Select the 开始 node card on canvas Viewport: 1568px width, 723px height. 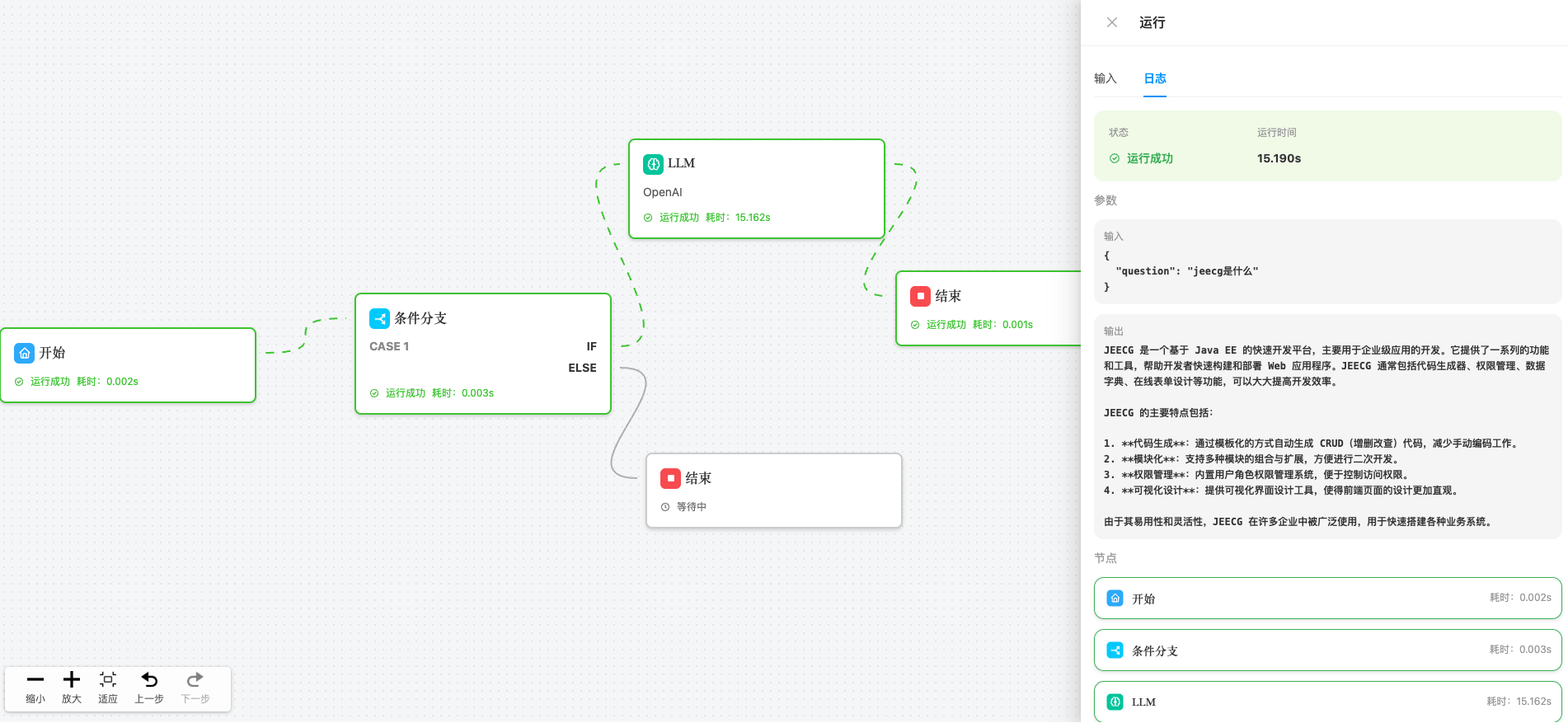tap(128, 365)
